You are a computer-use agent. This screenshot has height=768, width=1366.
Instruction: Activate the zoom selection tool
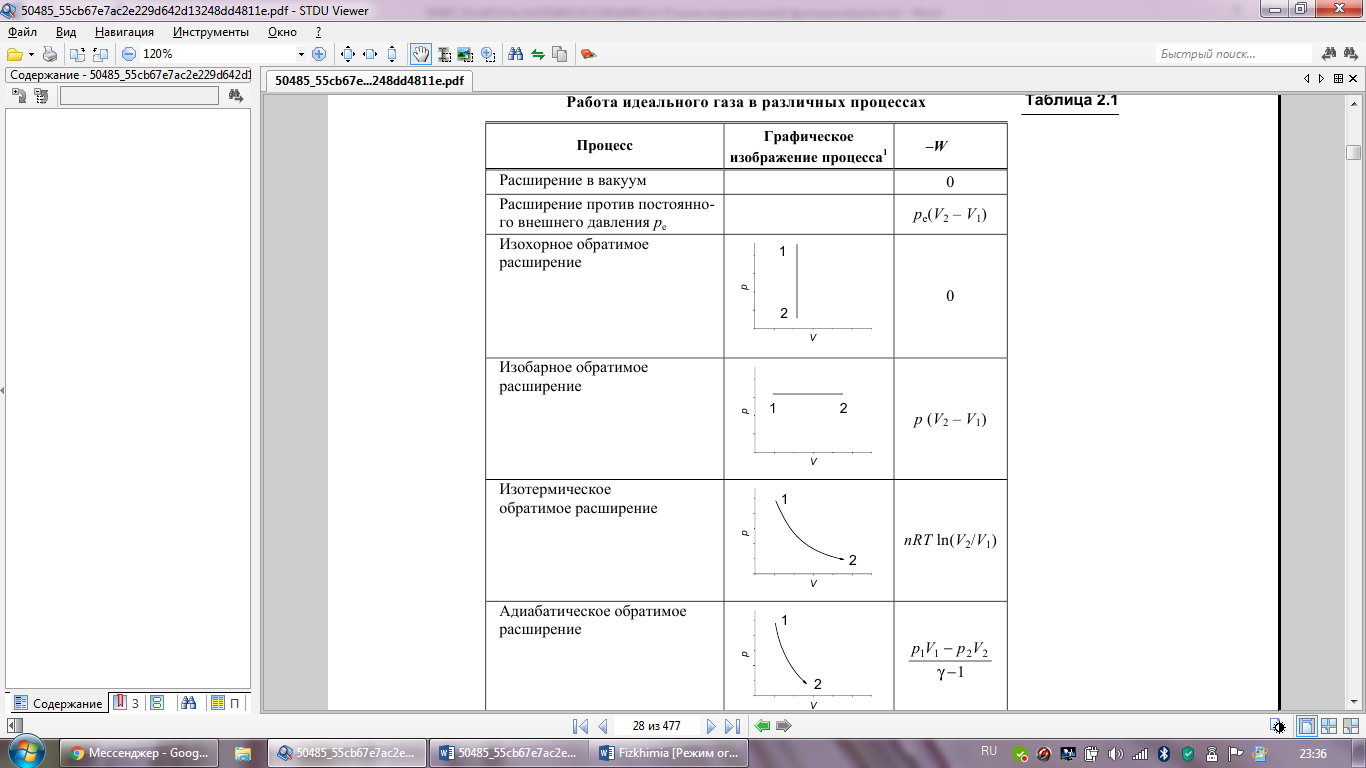[x=488, y=54]
